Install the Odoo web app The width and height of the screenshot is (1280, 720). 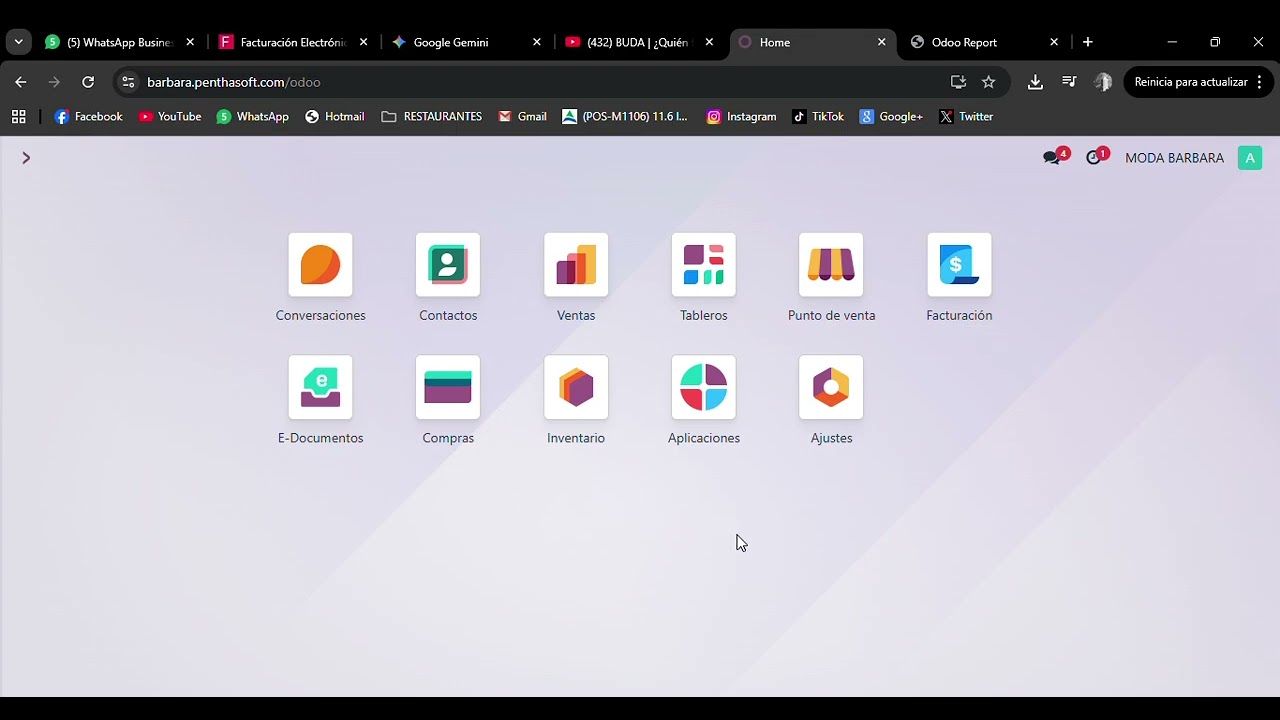click(x=958, y=82)
